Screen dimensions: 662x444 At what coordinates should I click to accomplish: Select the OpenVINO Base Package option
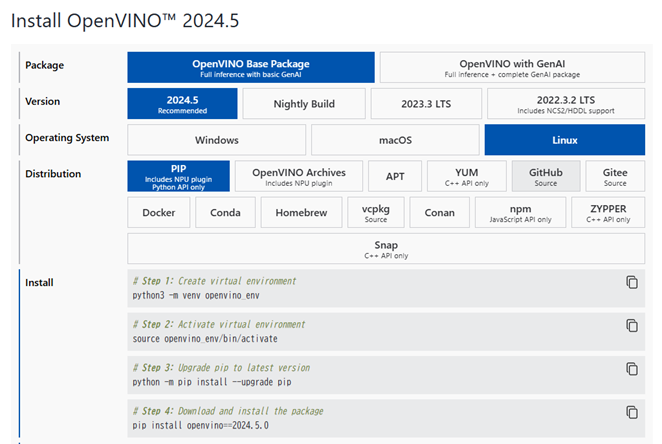(251, 68)
